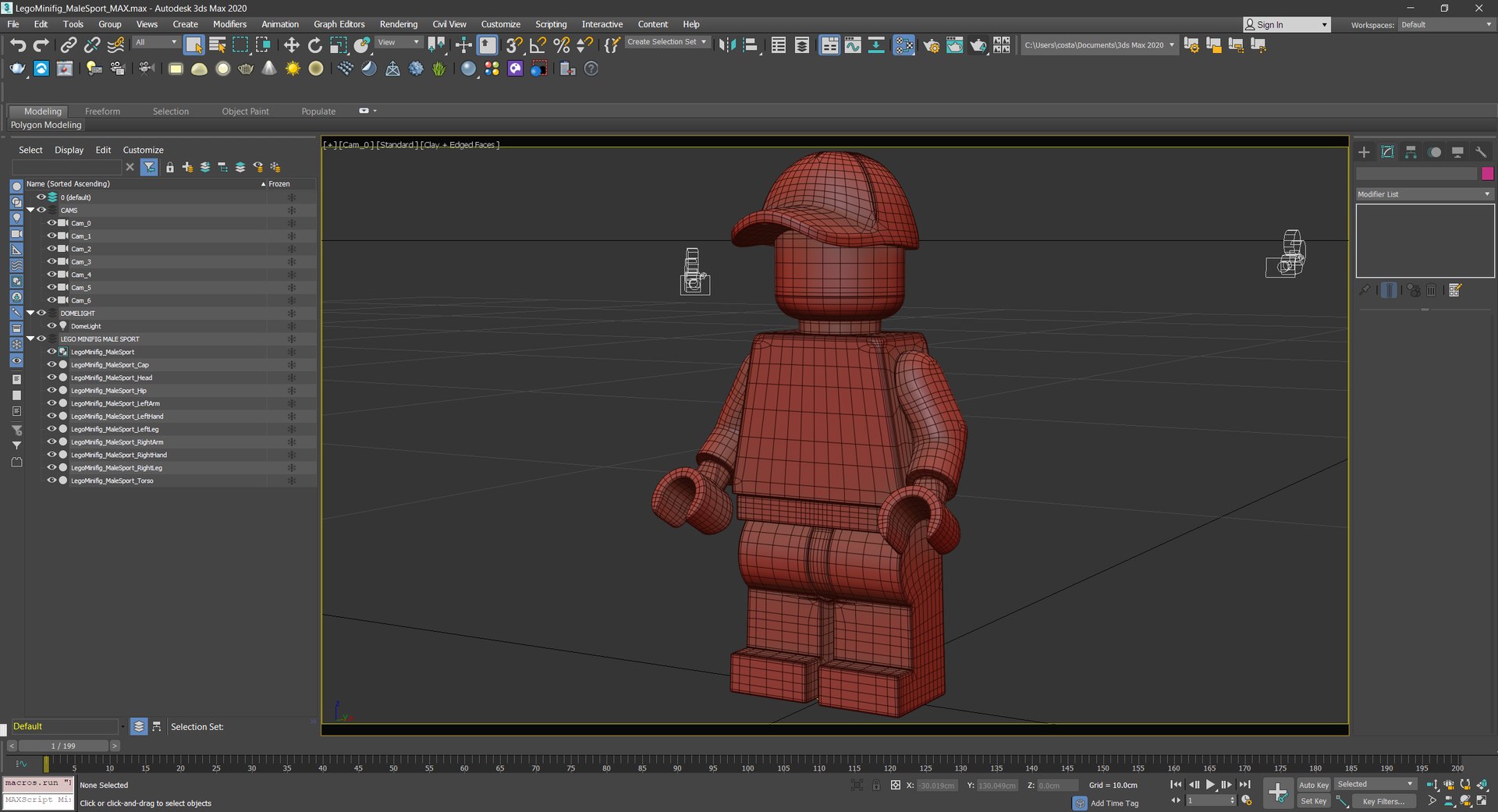Hide LegoMinifig_MaleSport_Torso using its eye icon

51,480
